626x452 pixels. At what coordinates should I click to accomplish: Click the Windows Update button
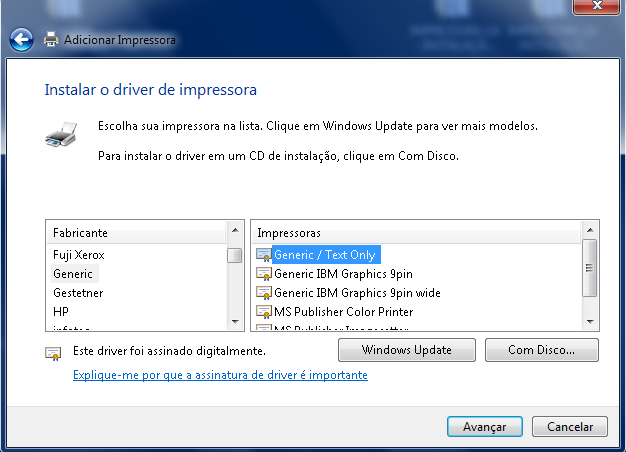tap(407, 350)
